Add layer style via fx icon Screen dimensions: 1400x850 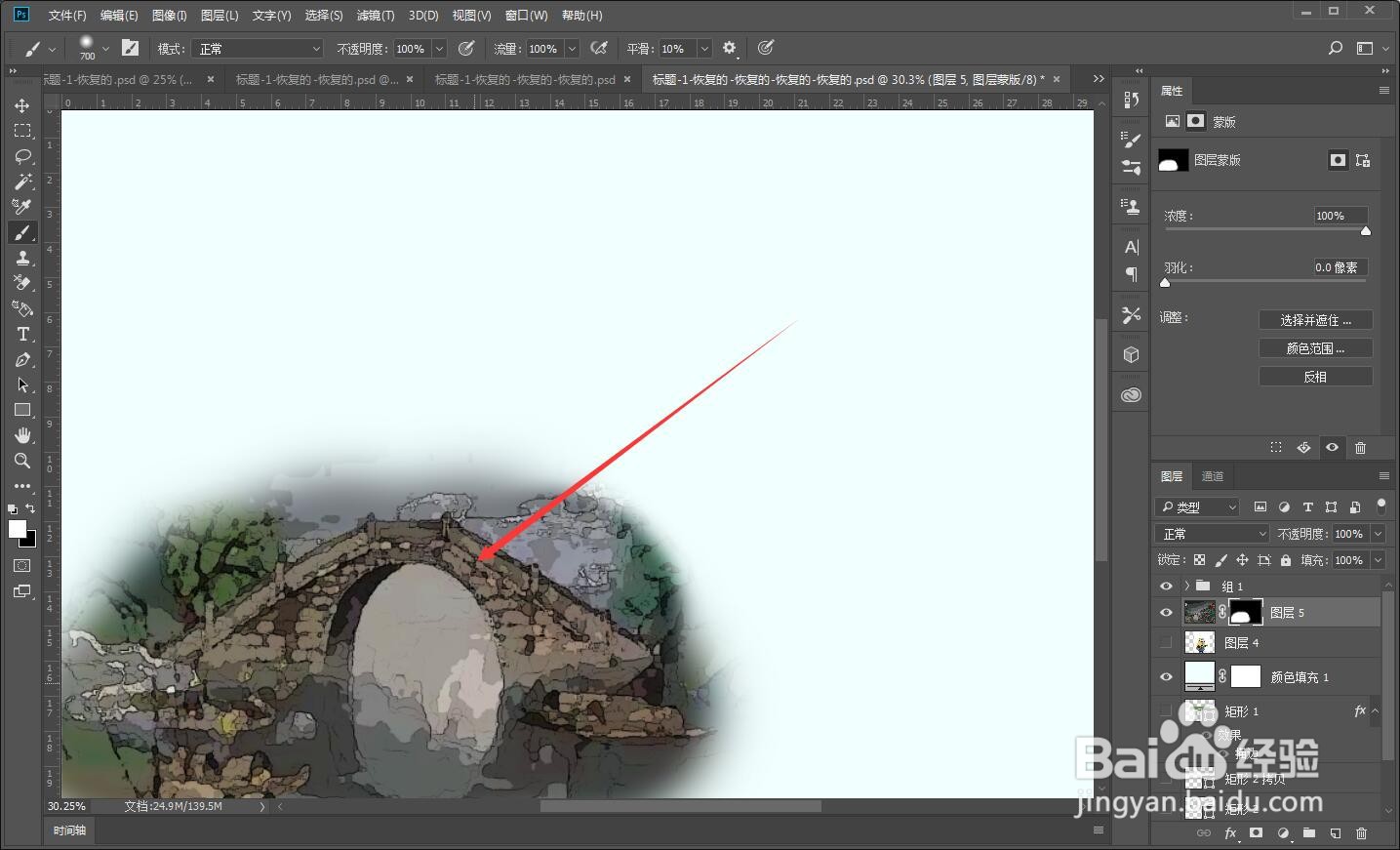(1230, 833)
